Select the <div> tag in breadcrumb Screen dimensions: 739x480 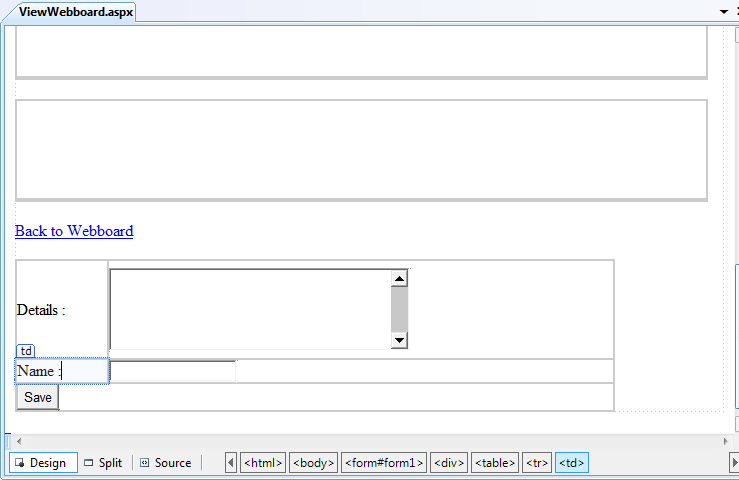(449, 463)
